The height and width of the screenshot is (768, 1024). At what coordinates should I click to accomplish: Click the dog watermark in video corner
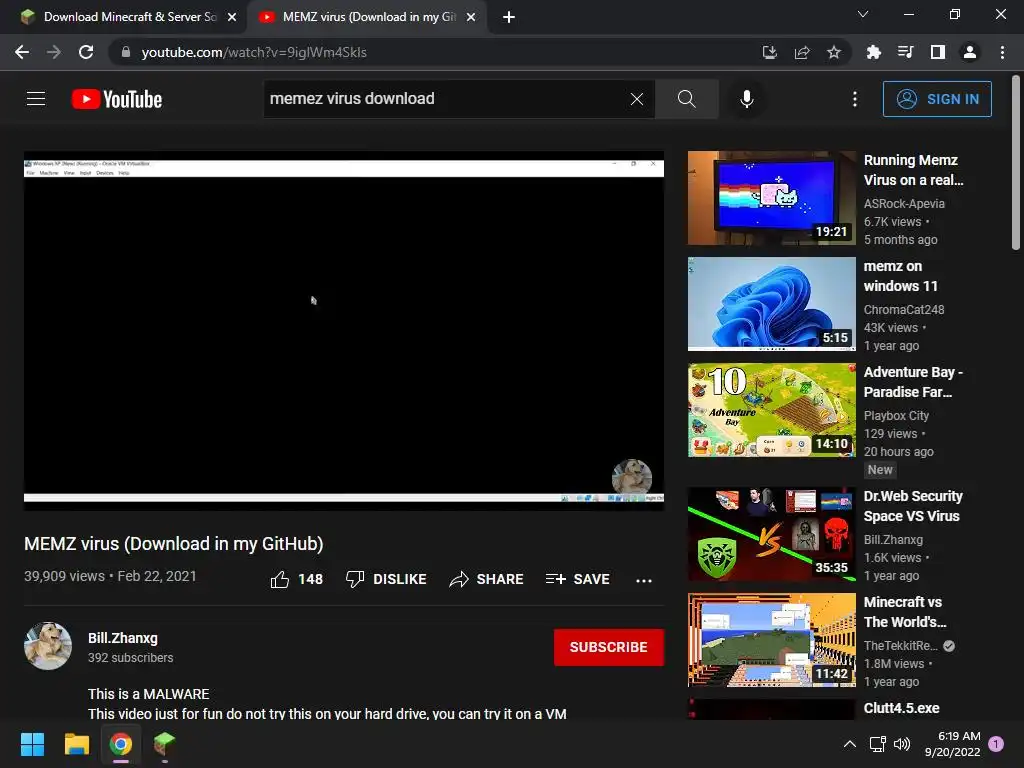point(632,477)
